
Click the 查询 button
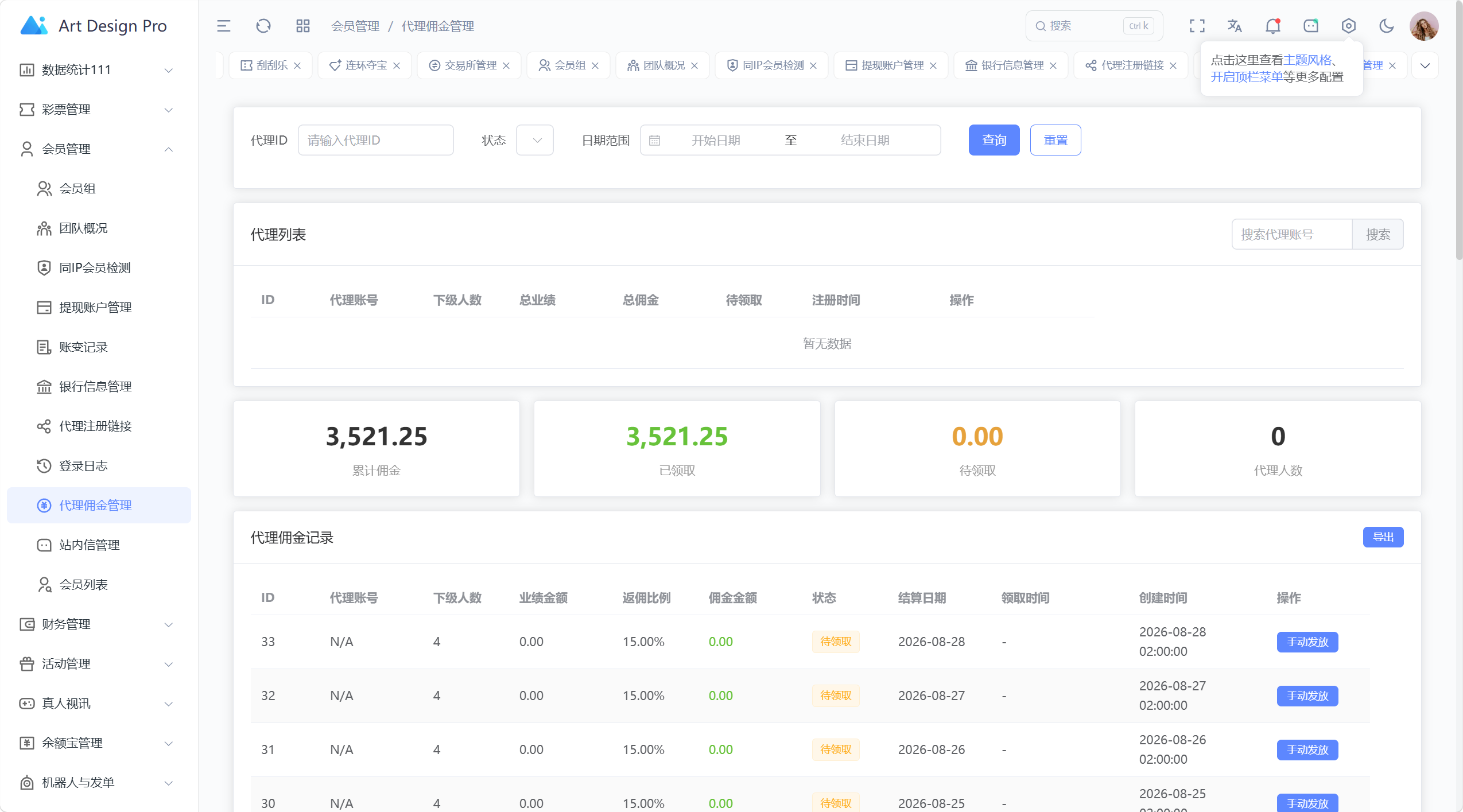pyautogui.click(x=994, y=140)
